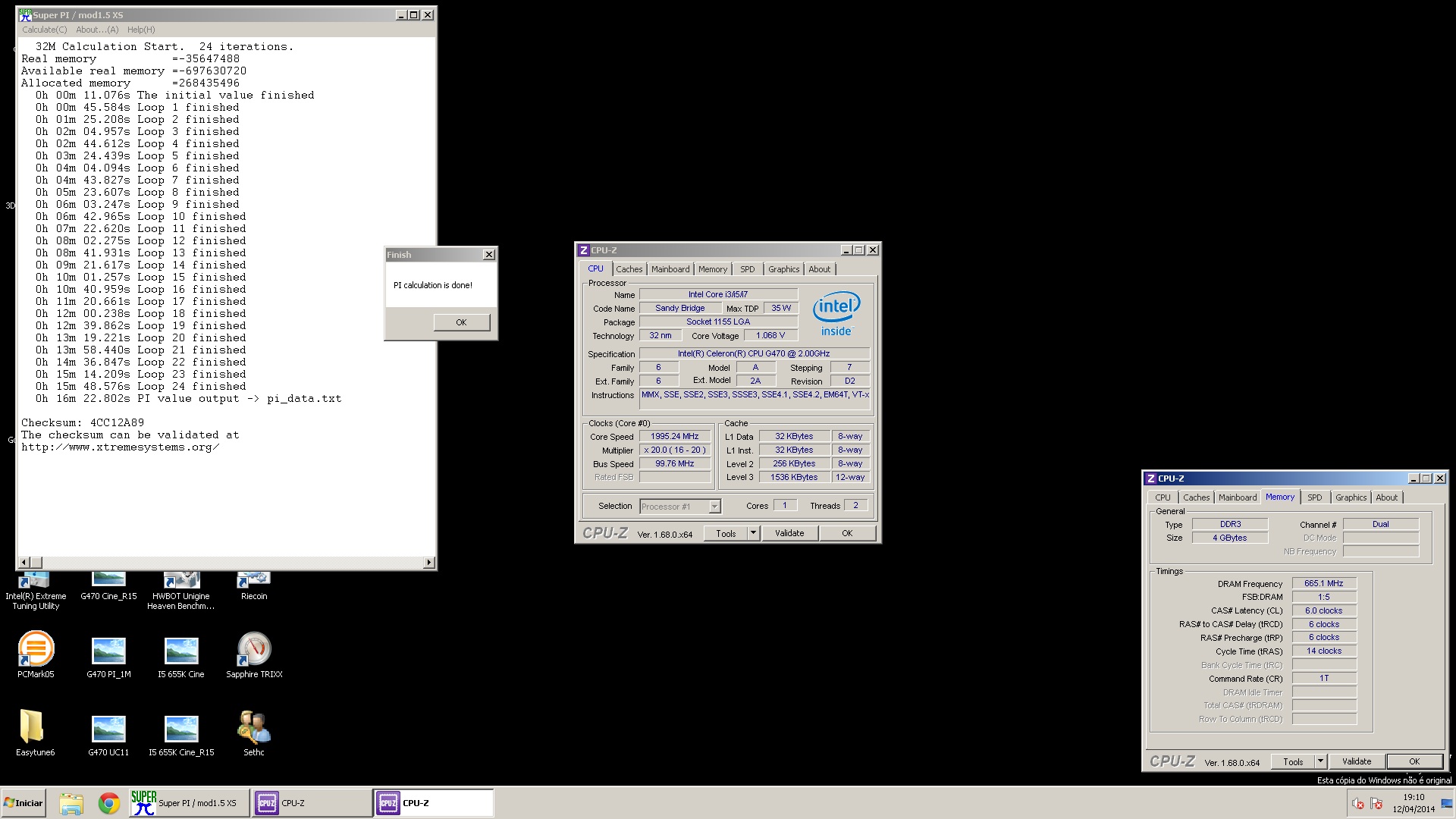The width and height of the screenshot is (1456, 819).
Task: Select CPU tab in center CPU-Z window
Action: 595,268
